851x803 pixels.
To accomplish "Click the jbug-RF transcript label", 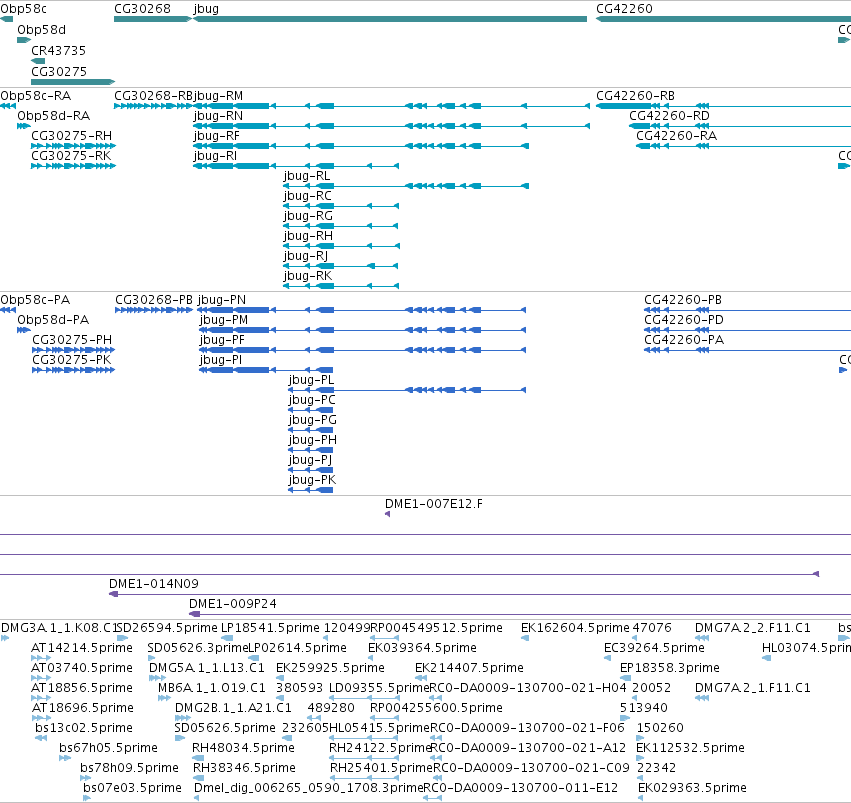I will click(216, 136).
